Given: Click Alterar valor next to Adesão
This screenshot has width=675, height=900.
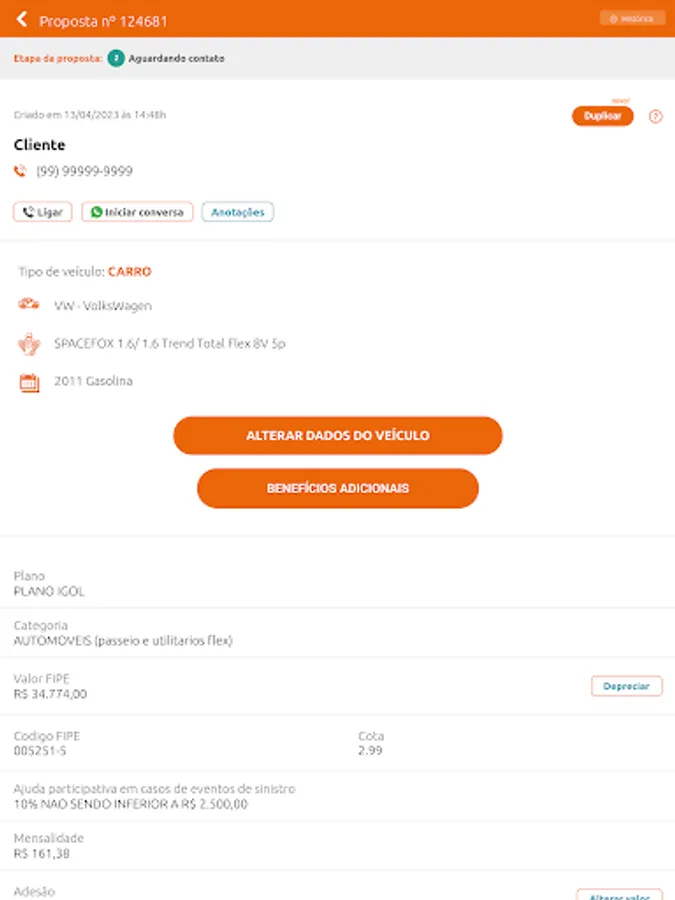Looking at the screenshot, I should (x=618, y=893).
